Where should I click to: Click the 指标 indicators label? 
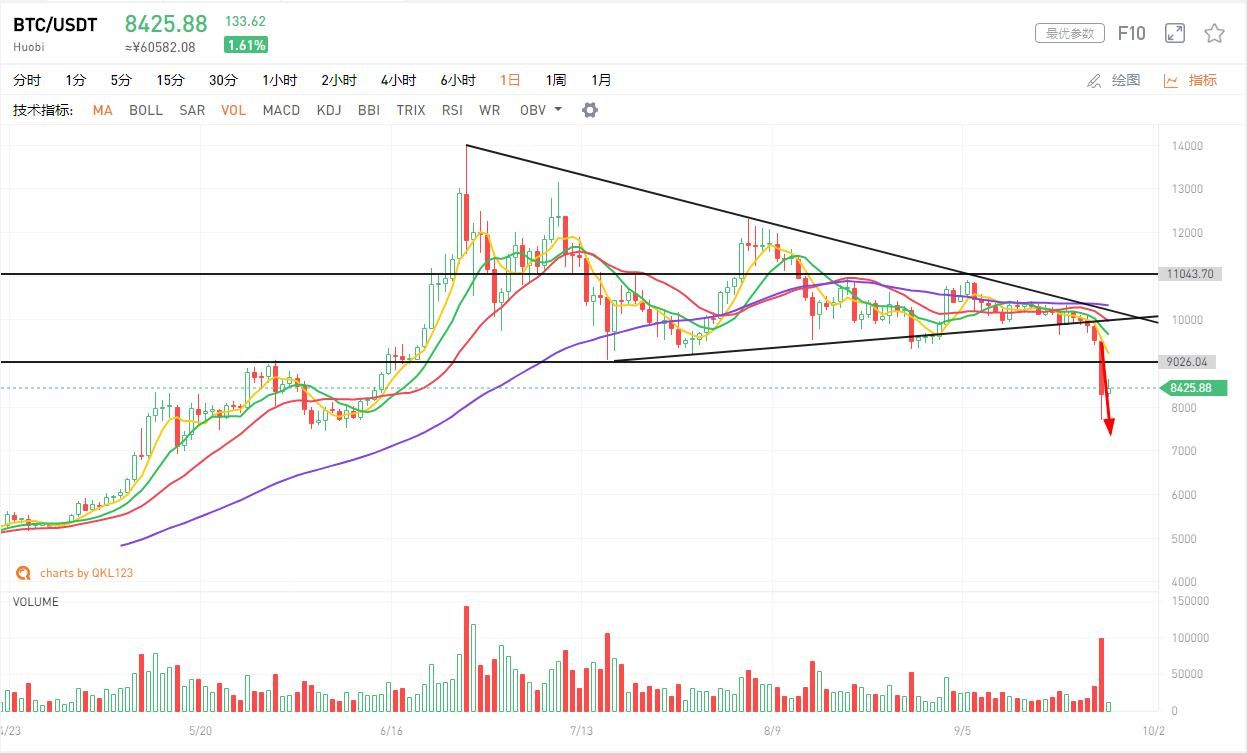tap(1203, 80)
